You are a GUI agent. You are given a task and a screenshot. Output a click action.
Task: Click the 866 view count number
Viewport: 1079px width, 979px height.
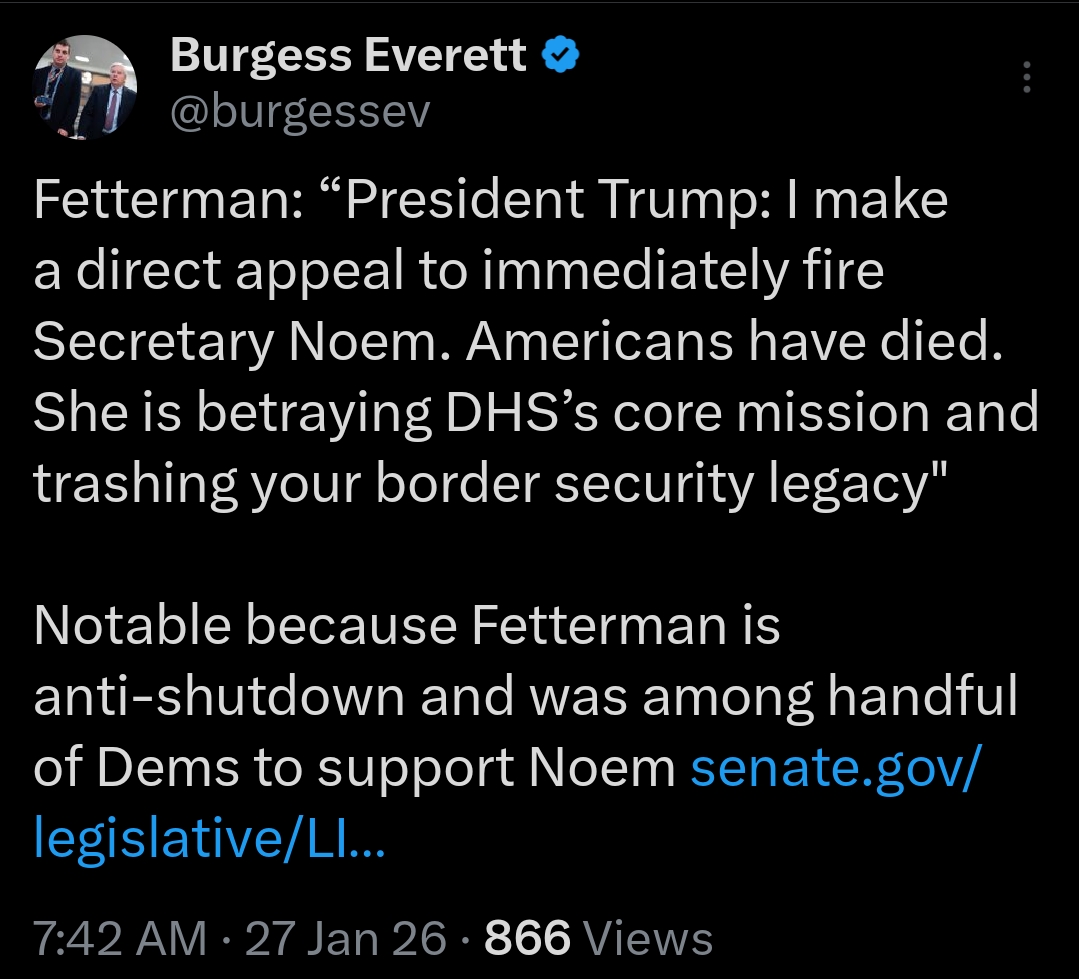tap(527, 939)
